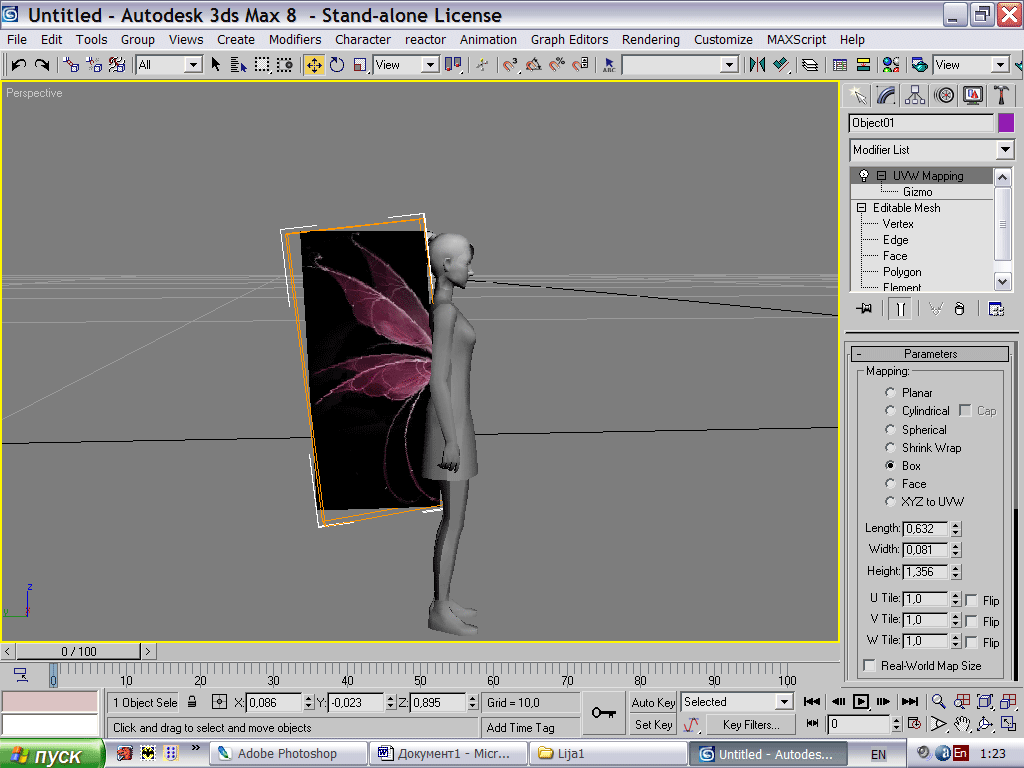Activate Select Object arrow tool
The height and width of the screenshot is (768, 1024).
(216, 65)
